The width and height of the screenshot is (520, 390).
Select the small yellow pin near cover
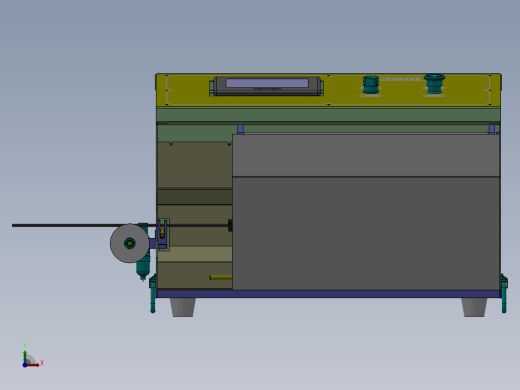[x=221, y=277]
